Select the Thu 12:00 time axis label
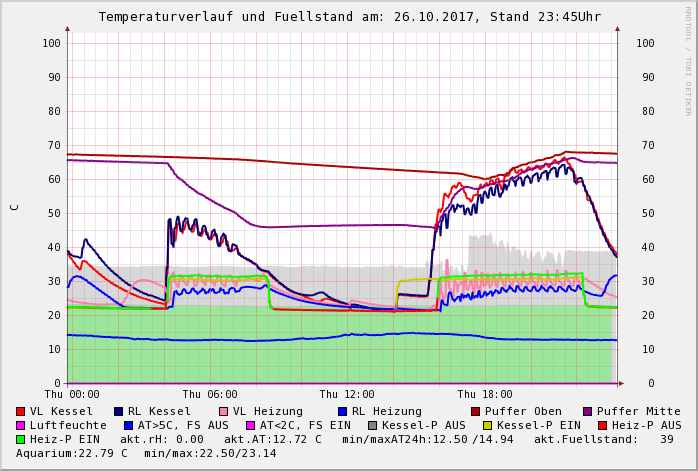This screenshot has height=471, width=698. point(347,394)
